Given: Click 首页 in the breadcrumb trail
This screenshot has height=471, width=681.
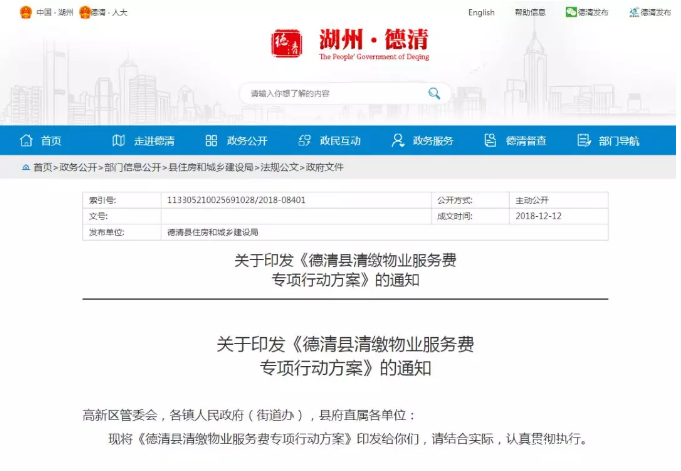Looking at the screenshot, I should pos(43,167).
